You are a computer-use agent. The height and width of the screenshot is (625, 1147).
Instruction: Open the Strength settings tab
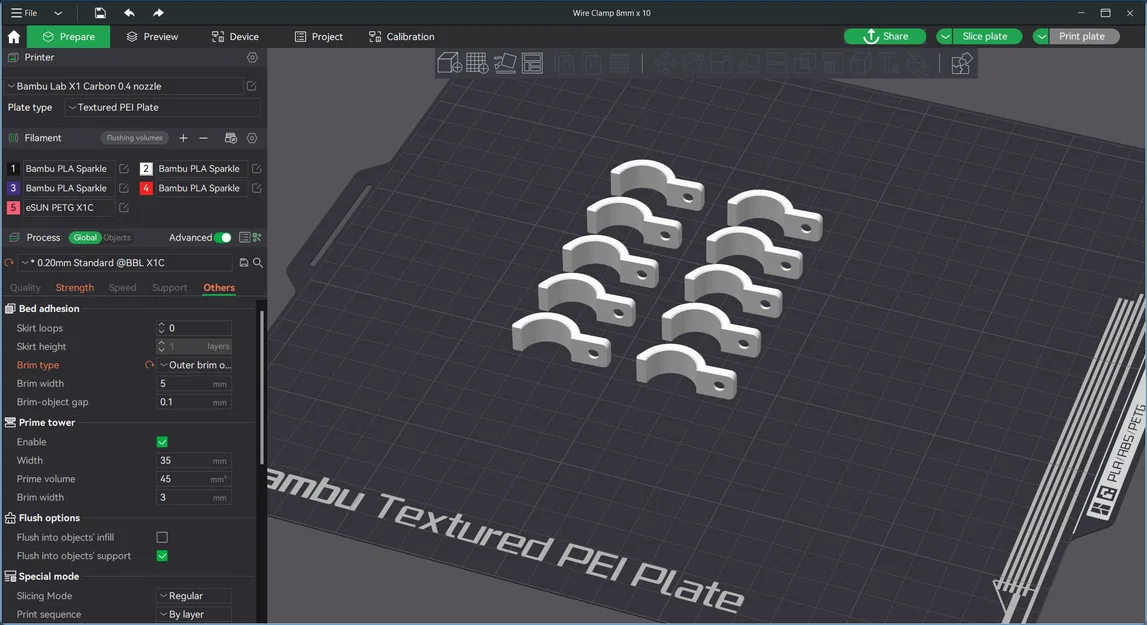pyautogui.click(x=75, y=288)
